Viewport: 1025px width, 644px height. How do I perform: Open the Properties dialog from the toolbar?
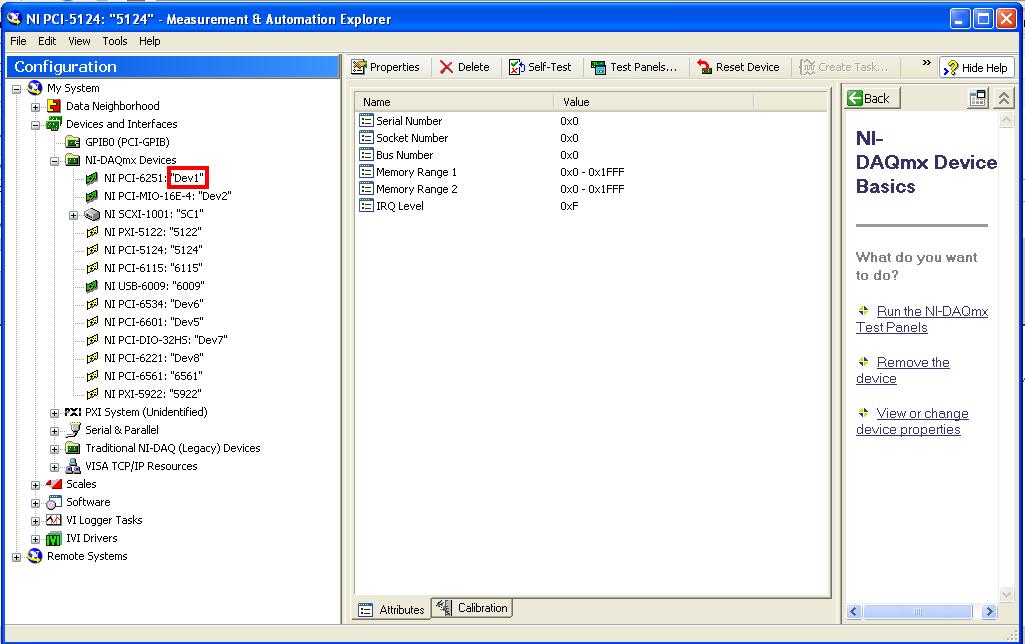click(387, 67)
